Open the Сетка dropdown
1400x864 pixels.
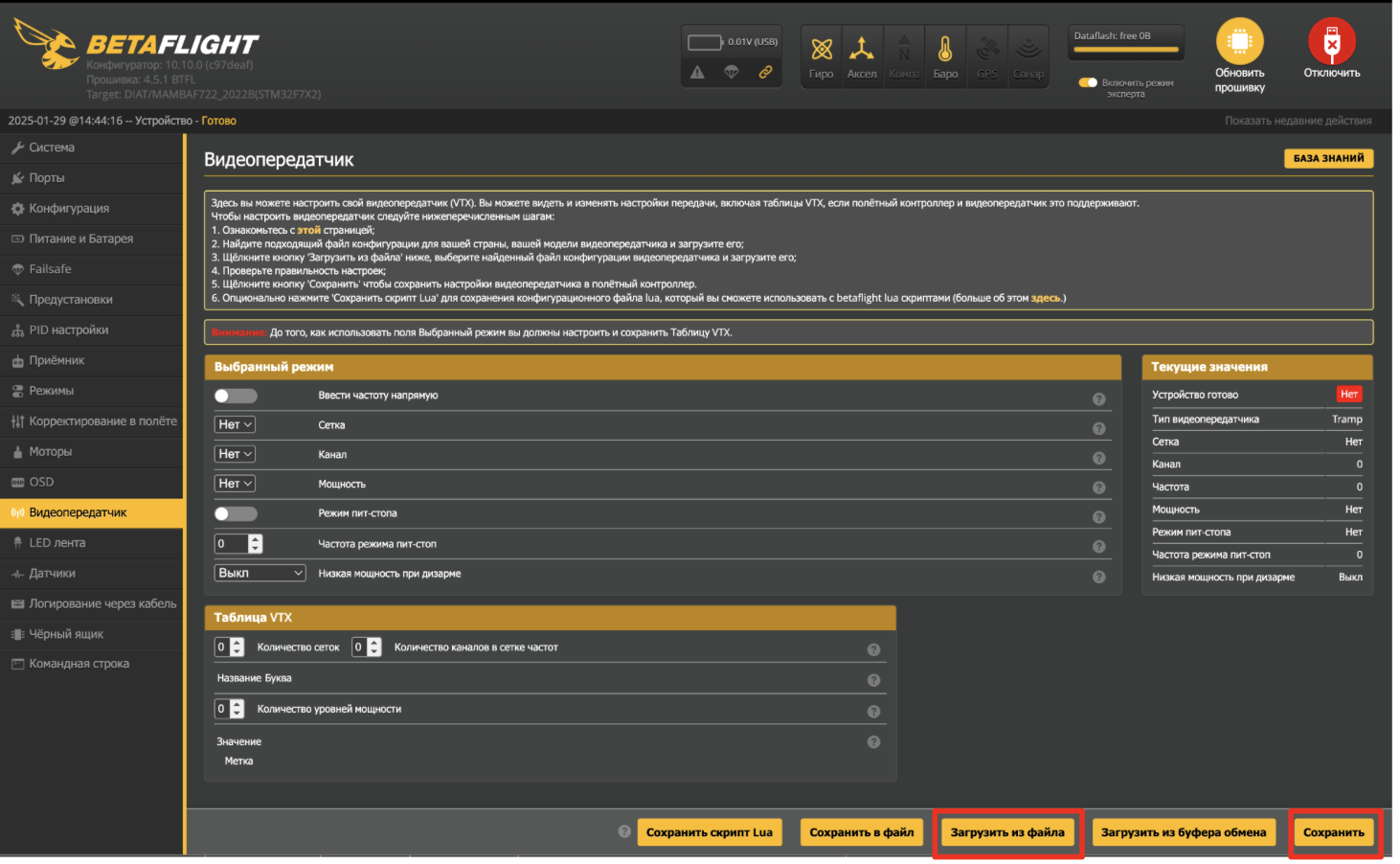point(235,424)
